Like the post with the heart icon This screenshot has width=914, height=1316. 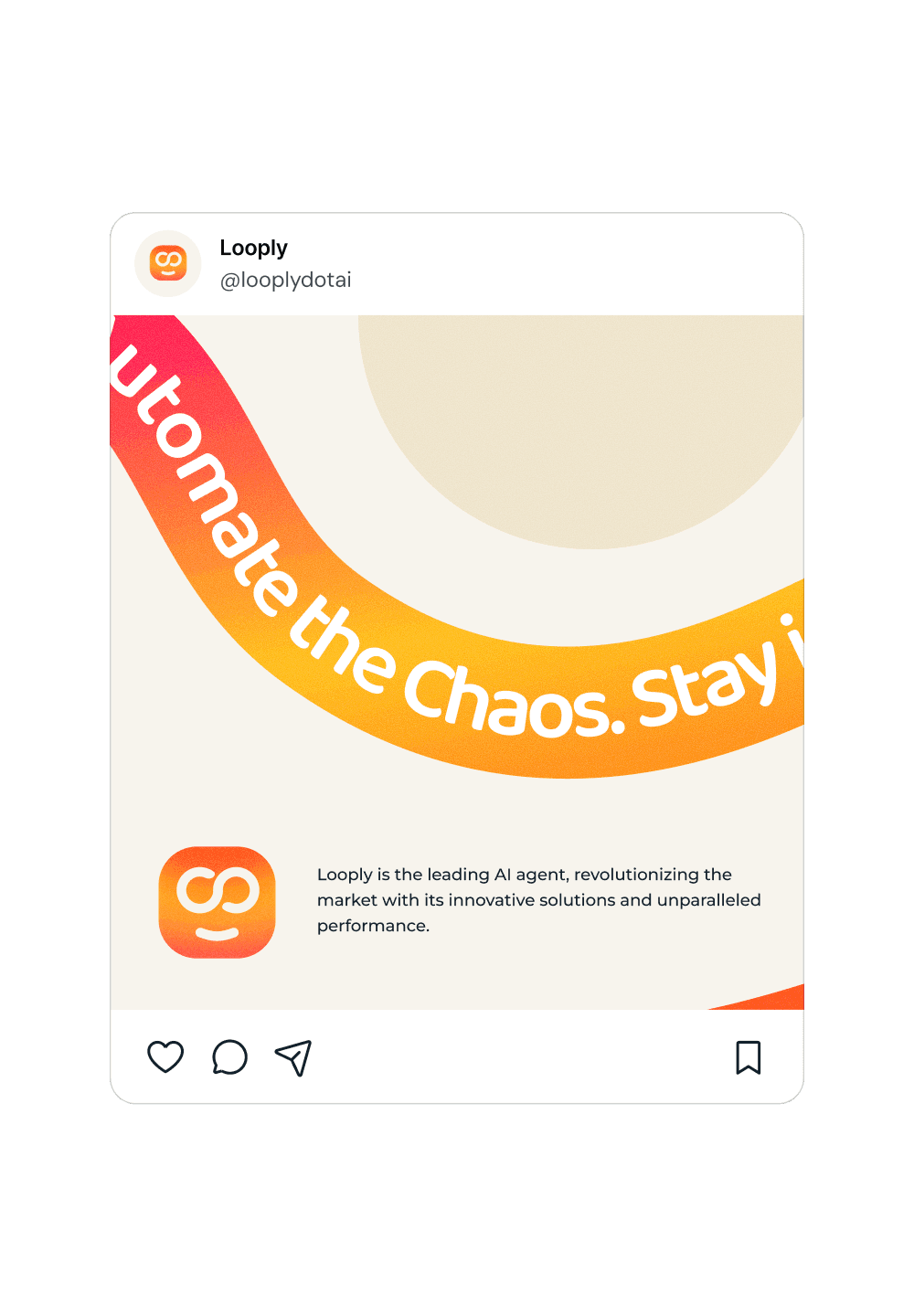coord(165,1057)
